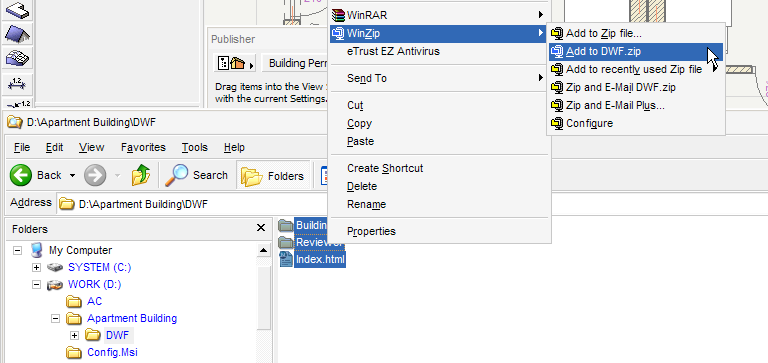Click the Reviewer folder icon
768x363 pixels.
coord(286,242)
